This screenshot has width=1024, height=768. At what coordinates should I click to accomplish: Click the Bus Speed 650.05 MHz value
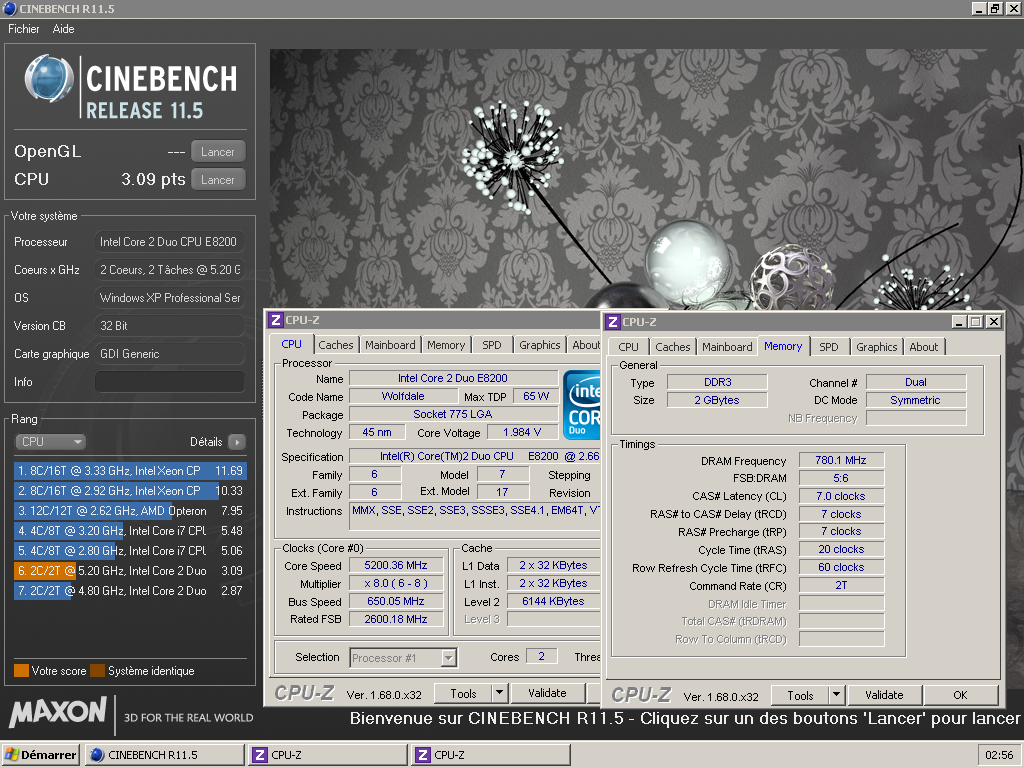(396, 601)
